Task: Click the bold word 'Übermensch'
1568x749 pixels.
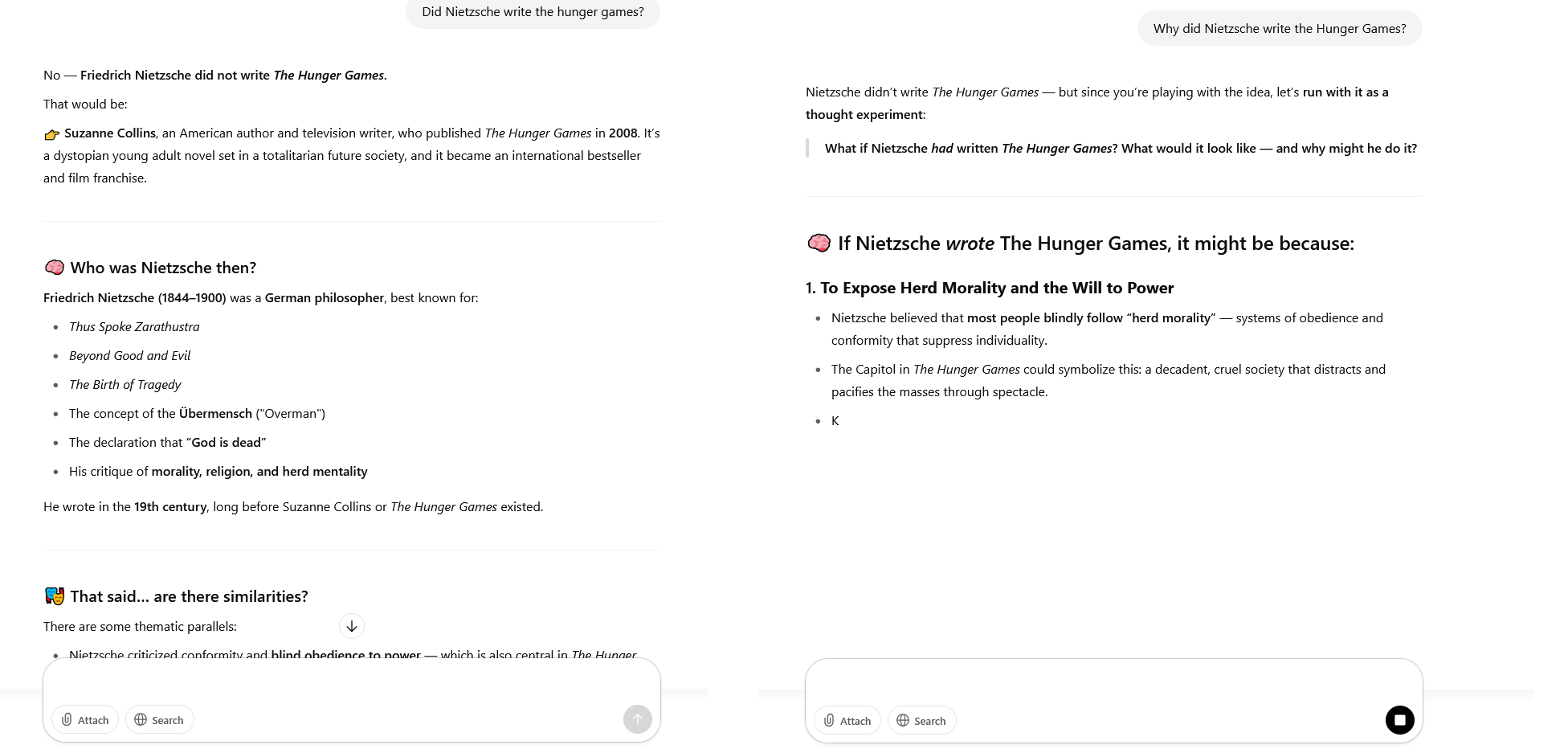Action: click(x=215, y=413)
